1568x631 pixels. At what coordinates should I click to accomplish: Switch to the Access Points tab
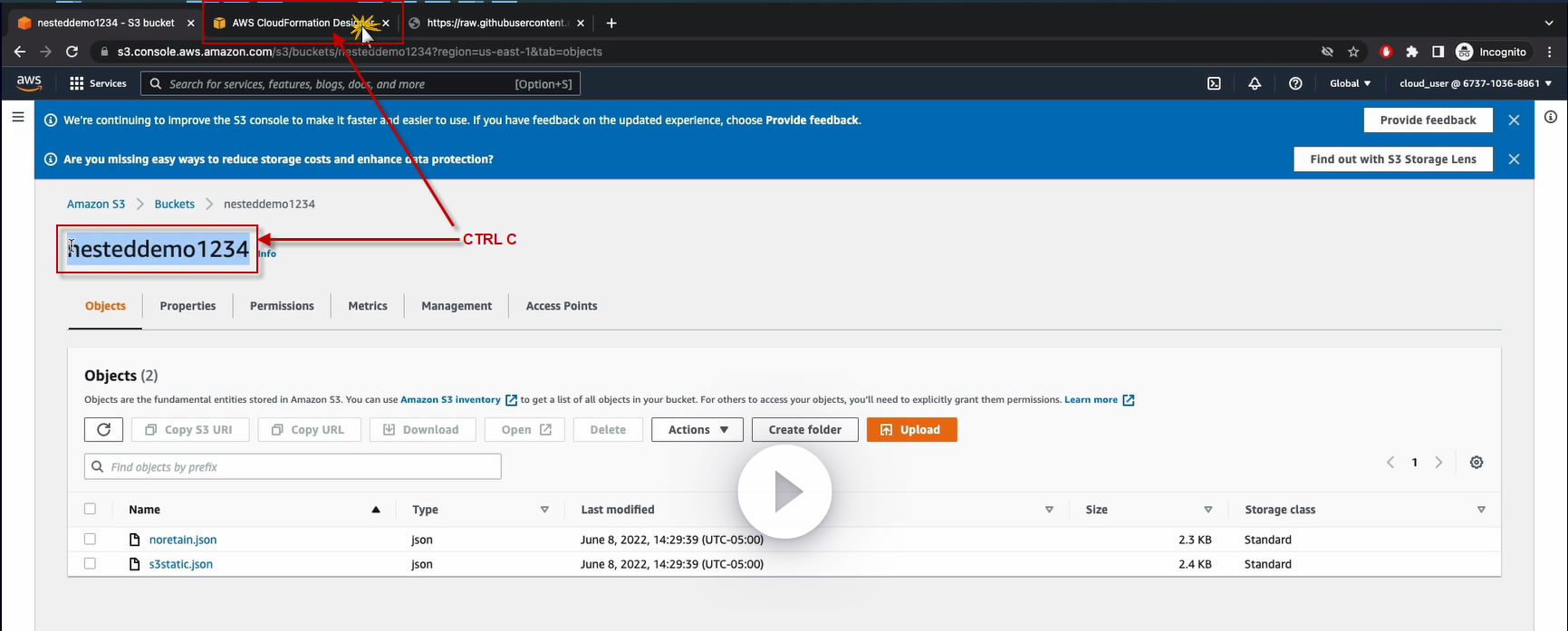click(x=562, y=306)
